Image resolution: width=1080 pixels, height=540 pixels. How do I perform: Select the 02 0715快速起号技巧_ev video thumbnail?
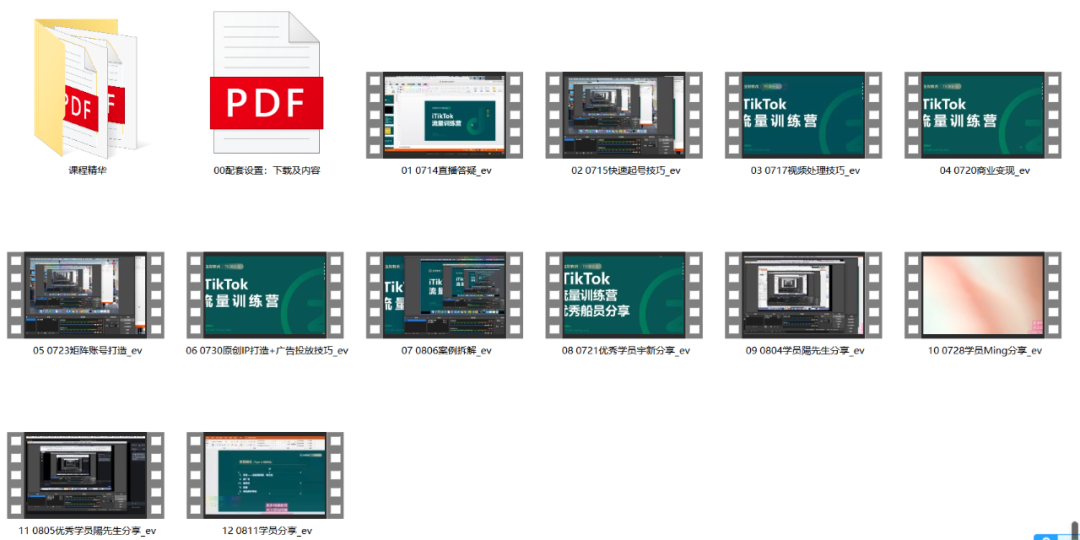(x=625, y=114)
